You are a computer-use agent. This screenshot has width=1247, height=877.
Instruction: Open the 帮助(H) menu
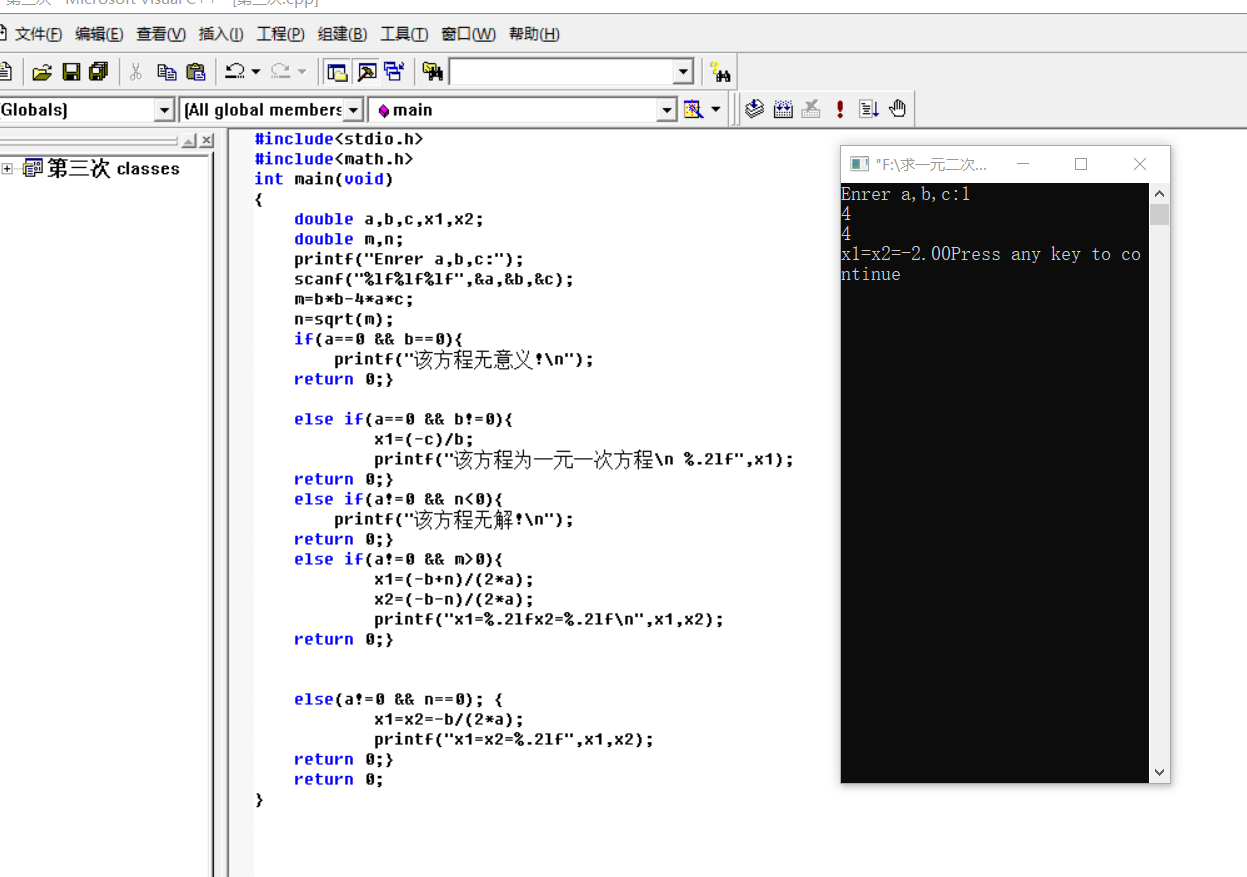tap(534, 34)
